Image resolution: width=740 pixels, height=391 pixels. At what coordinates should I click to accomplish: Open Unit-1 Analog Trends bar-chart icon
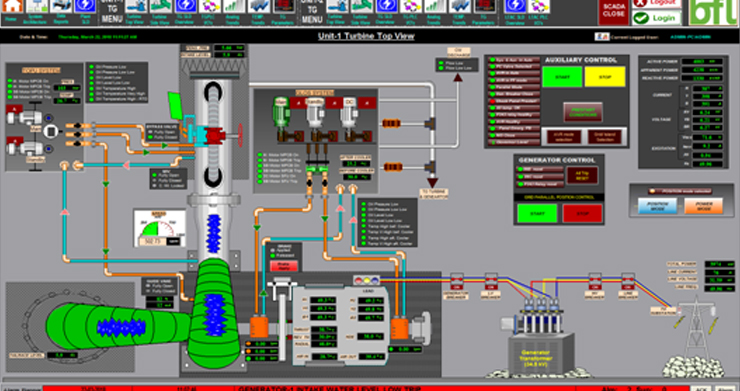coord(234,7)
